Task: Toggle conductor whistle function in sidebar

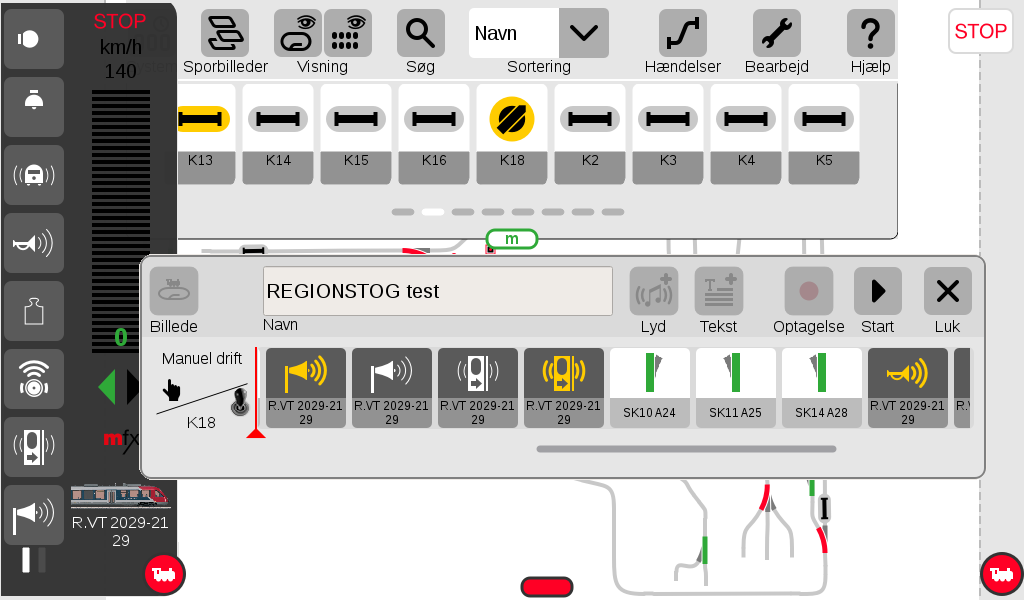Action: coord(34,515)
